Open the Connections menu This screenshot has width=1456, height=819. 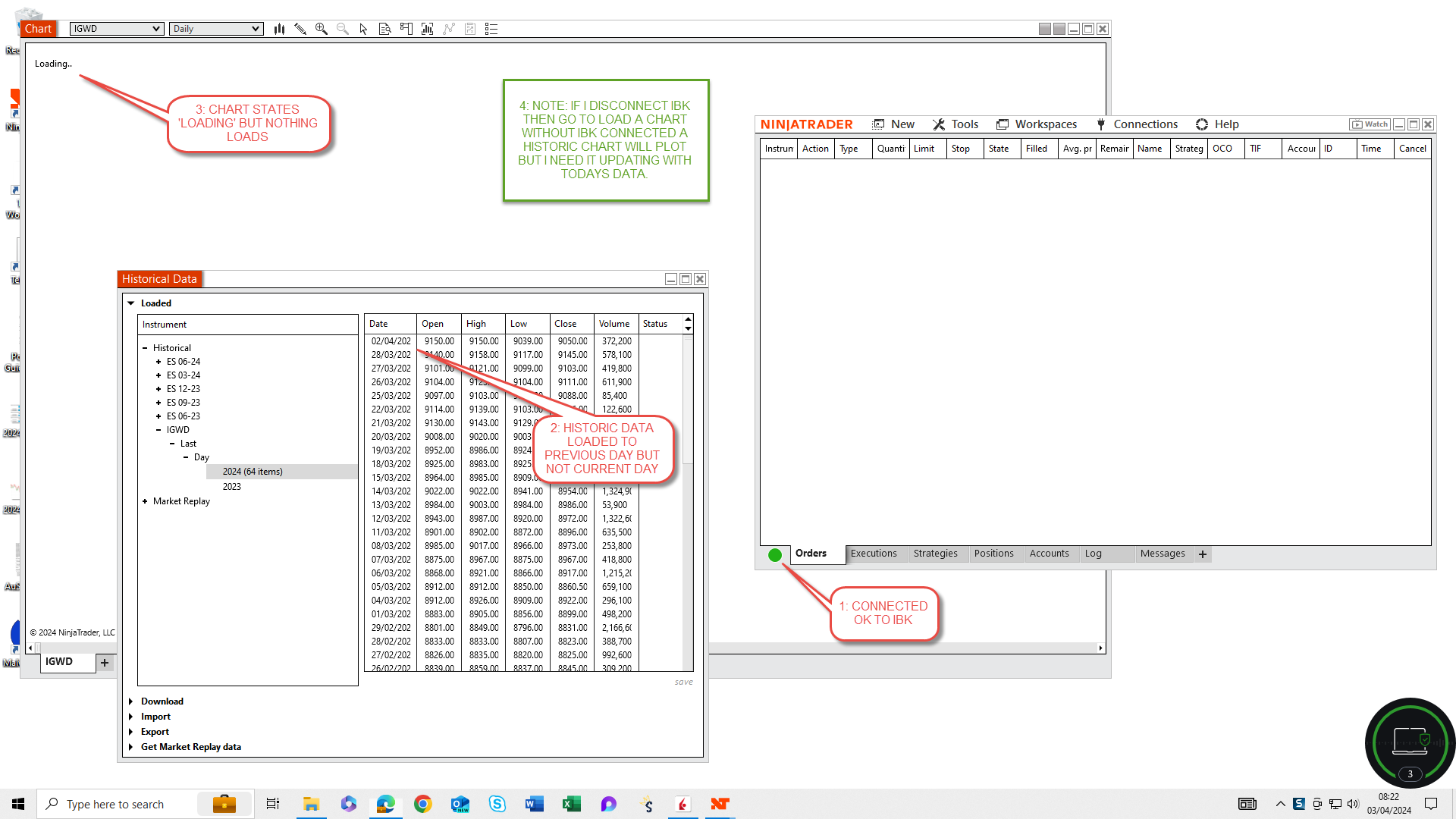tap(1137, 124)
